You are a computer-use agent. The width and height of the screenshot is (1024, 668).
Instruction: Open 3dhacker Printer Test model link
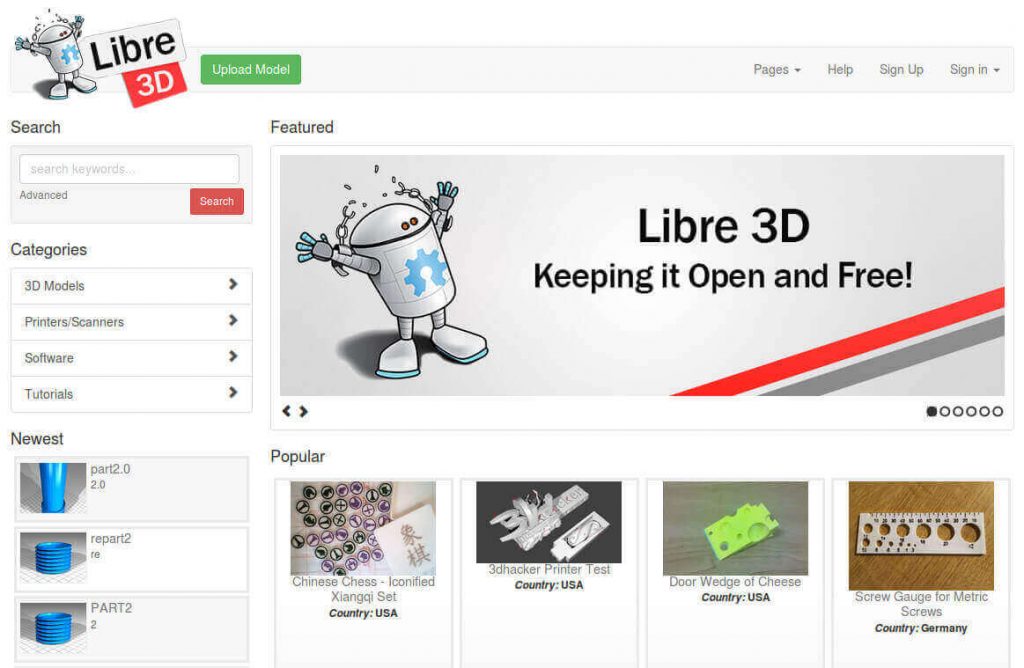pyautogui.click(x=549, y=569)
